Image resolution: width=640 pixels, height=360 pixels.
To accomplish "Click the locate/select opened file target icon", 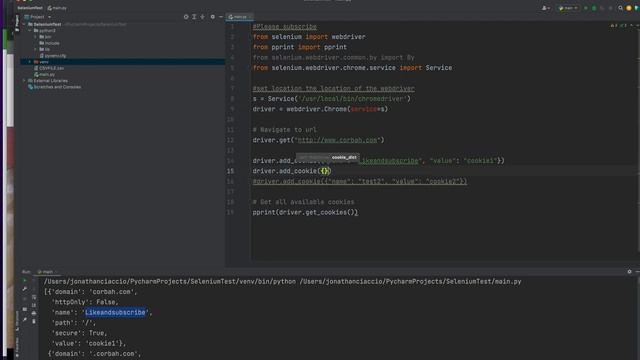I will pos(186,17).
